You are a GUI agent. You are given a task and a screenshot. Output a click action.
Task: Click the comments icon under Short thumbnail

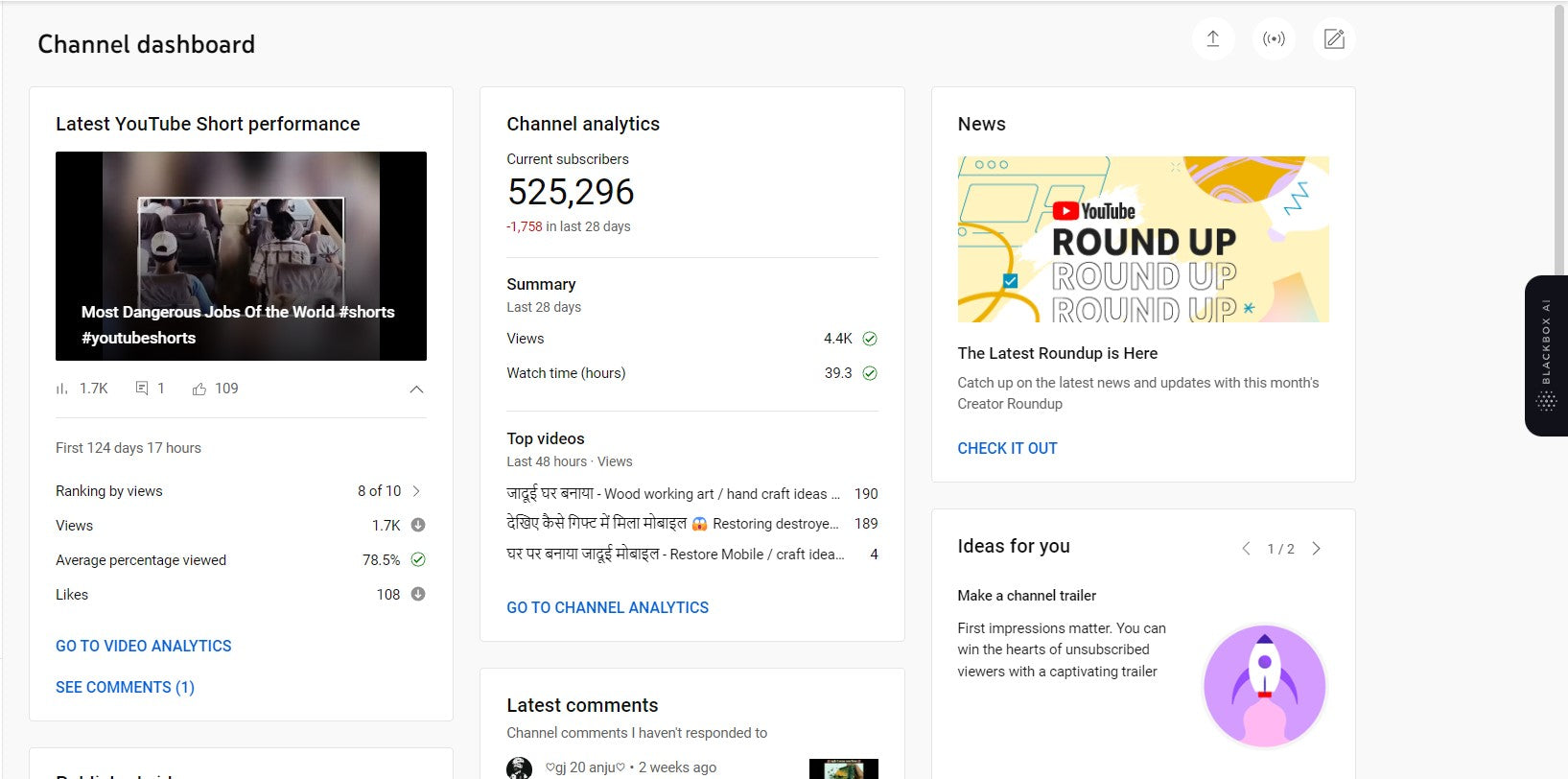tap(142, 389)
